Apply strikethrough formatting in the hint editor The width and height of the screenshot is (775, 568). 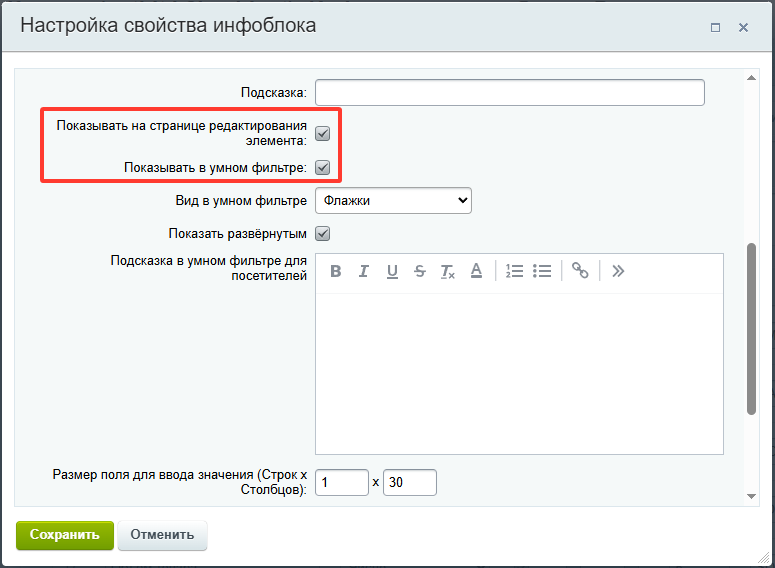coord(420,271)
